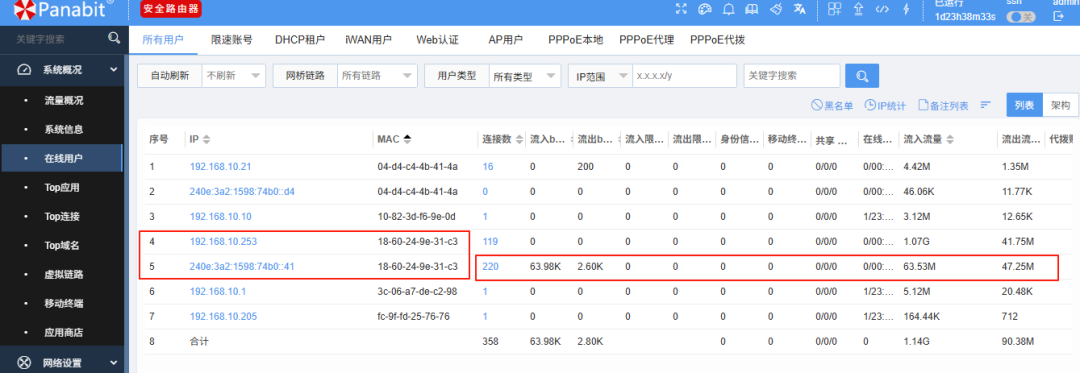Viewport: 1080px width, 373px height.
Task: Open 移动终端 in sidebar
Action: [63, 303]
